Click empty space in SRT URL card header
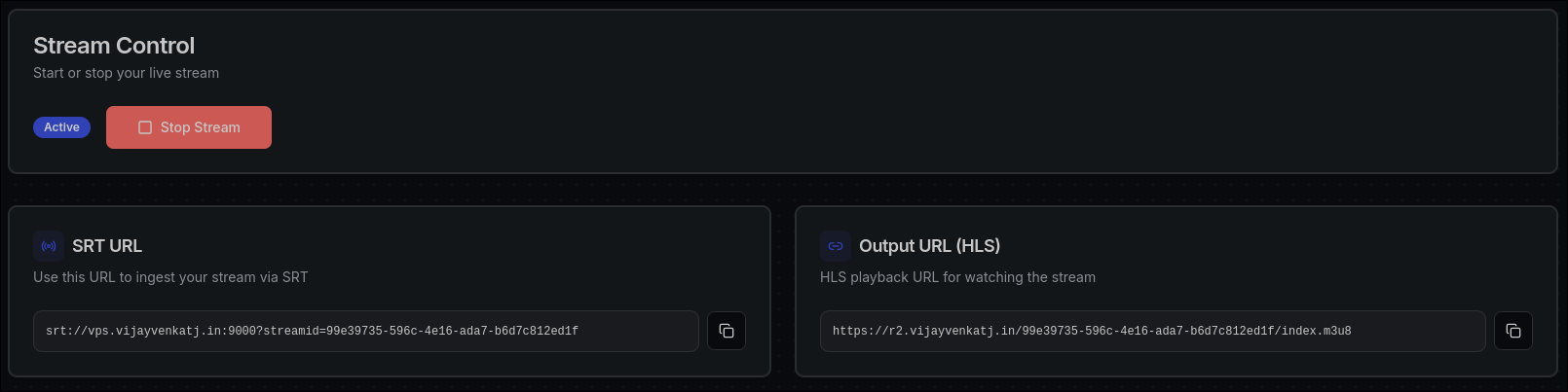This screenshot has height=392, width=1568. (487, 246)
